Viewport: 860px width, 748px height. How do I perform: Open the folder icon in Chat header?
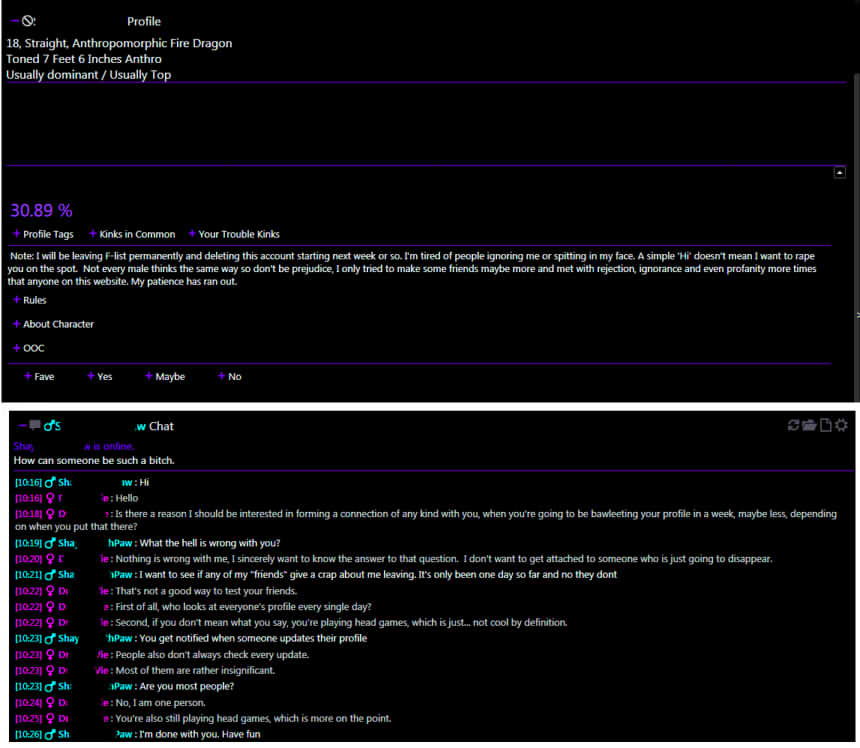coord(809,424)
